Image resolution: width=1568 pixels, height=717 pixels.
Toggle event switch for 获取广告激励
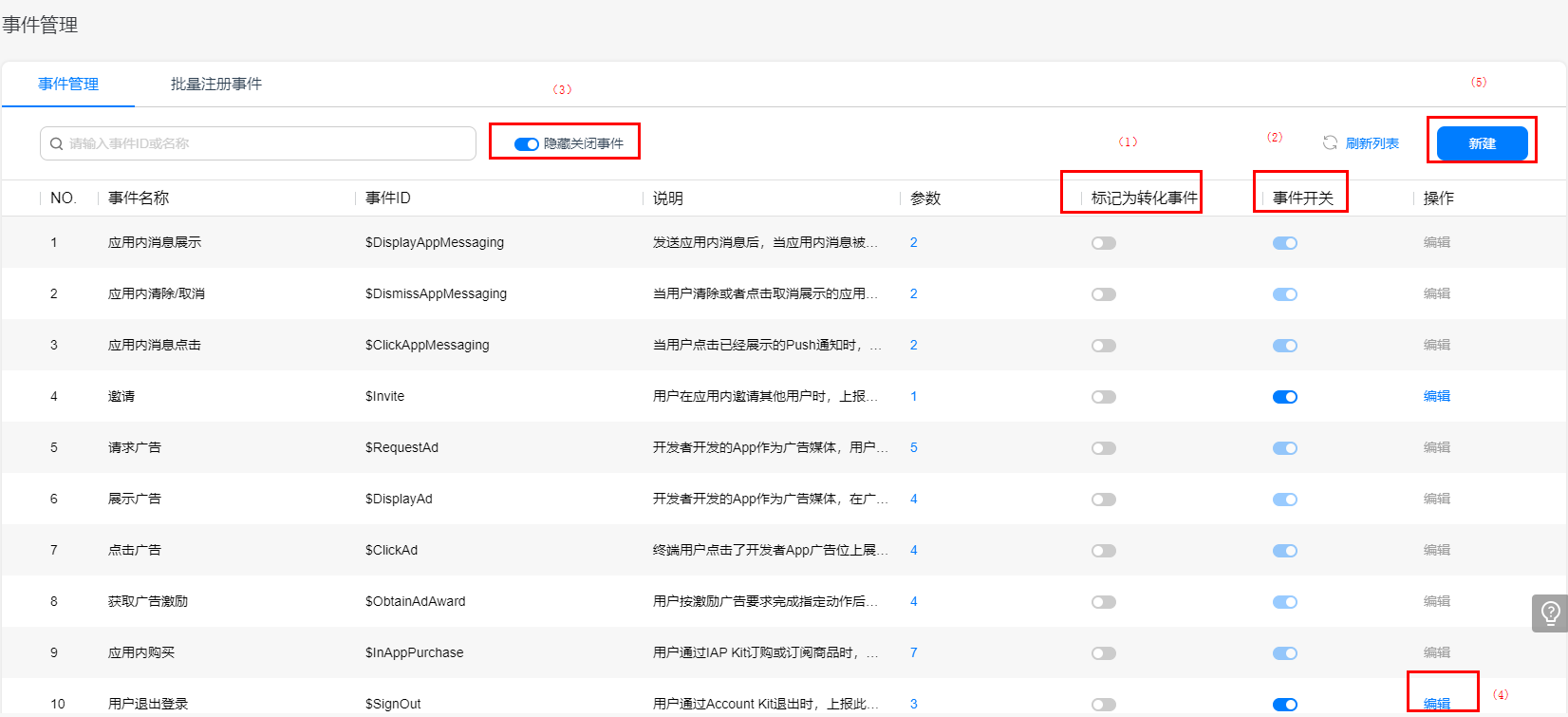[1285, 602]
